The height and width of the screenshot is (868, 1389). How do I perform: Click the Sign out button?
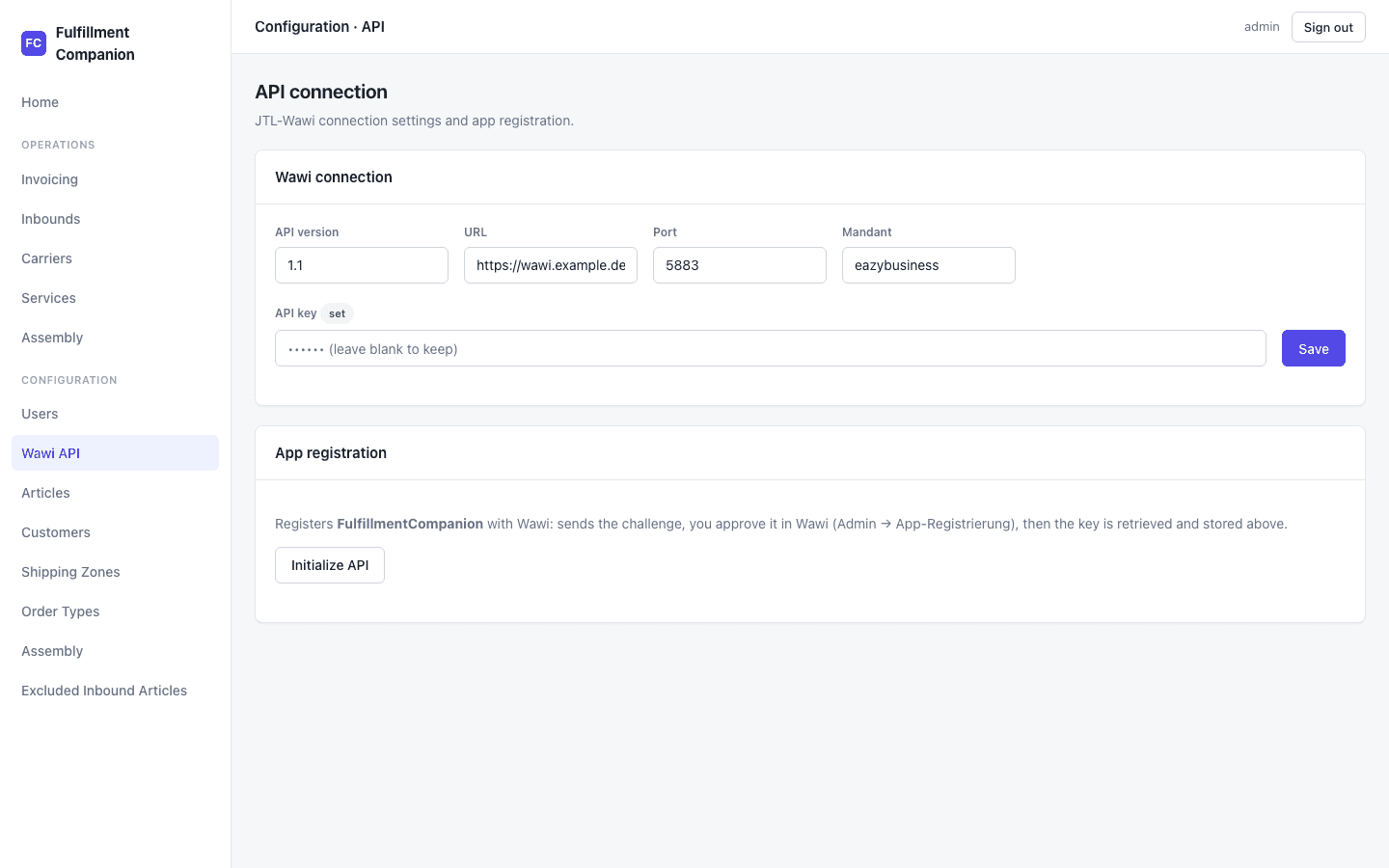tap(1328, 27)
